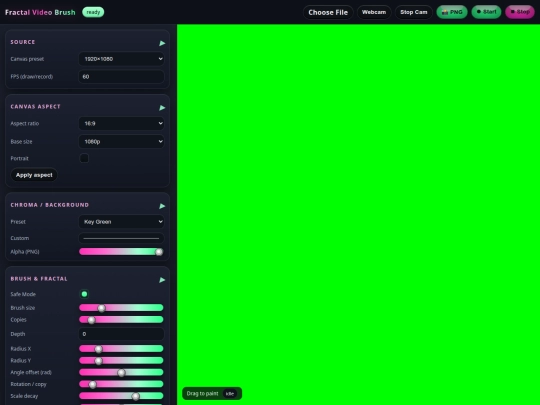Click the Fractal Video Brush title
The height and width of the screenshot is (405, 540).
[x=40, y=12]
